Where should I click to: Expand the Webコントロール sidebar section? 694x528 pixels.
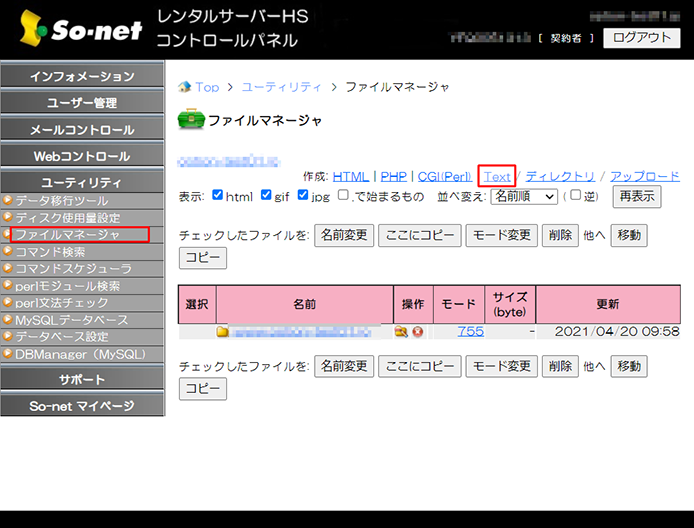pyautogui.click(x=82, y=156)
